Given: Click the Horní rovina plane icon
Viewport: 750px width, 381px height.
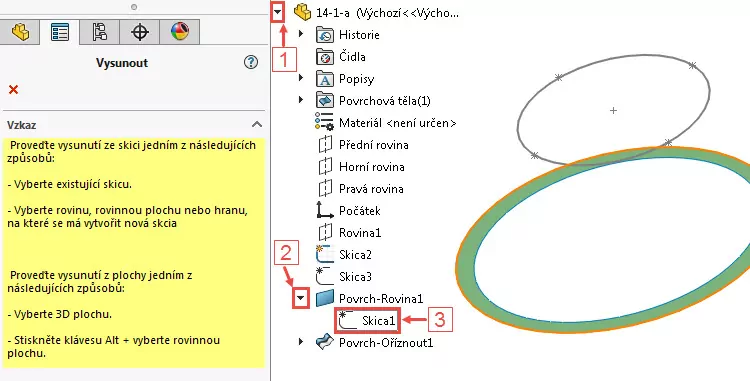Looking at the screenshot, I should pyautogui.click(x=325, y=166).
